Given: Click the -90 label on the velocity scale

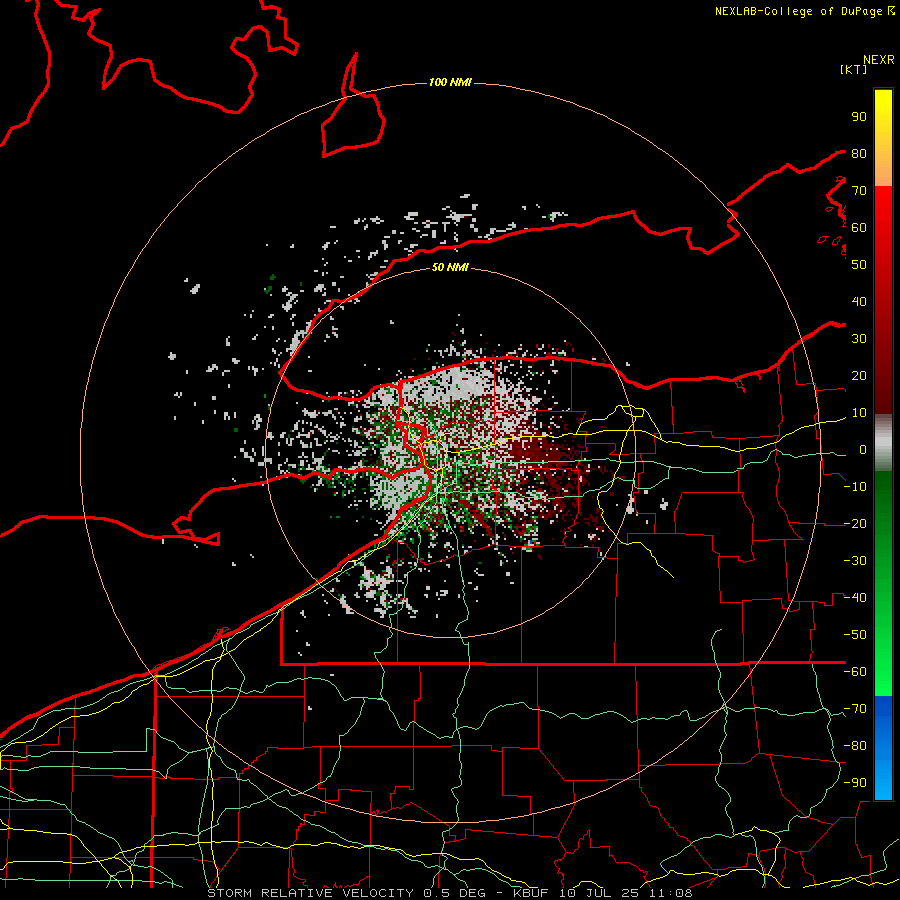Looking at the screenshot, I should click(855, 783).
